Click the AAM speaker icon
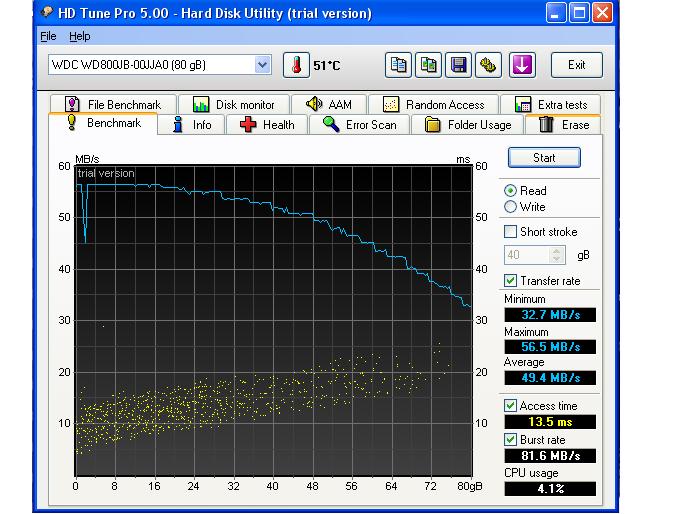Screen dimensions: 680x514 point(314,104)
